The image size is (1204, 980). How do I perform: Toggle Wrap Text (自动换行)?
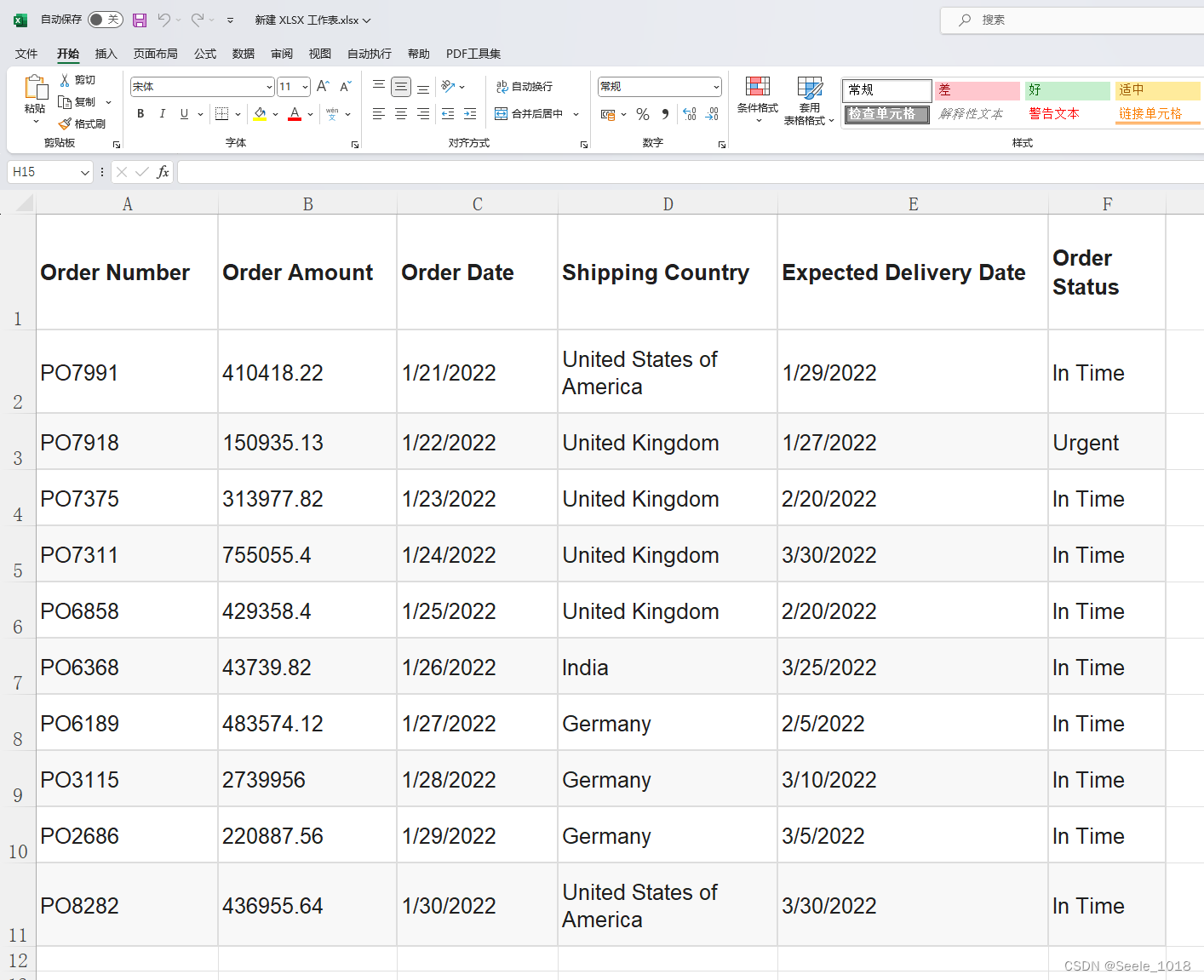525,86
